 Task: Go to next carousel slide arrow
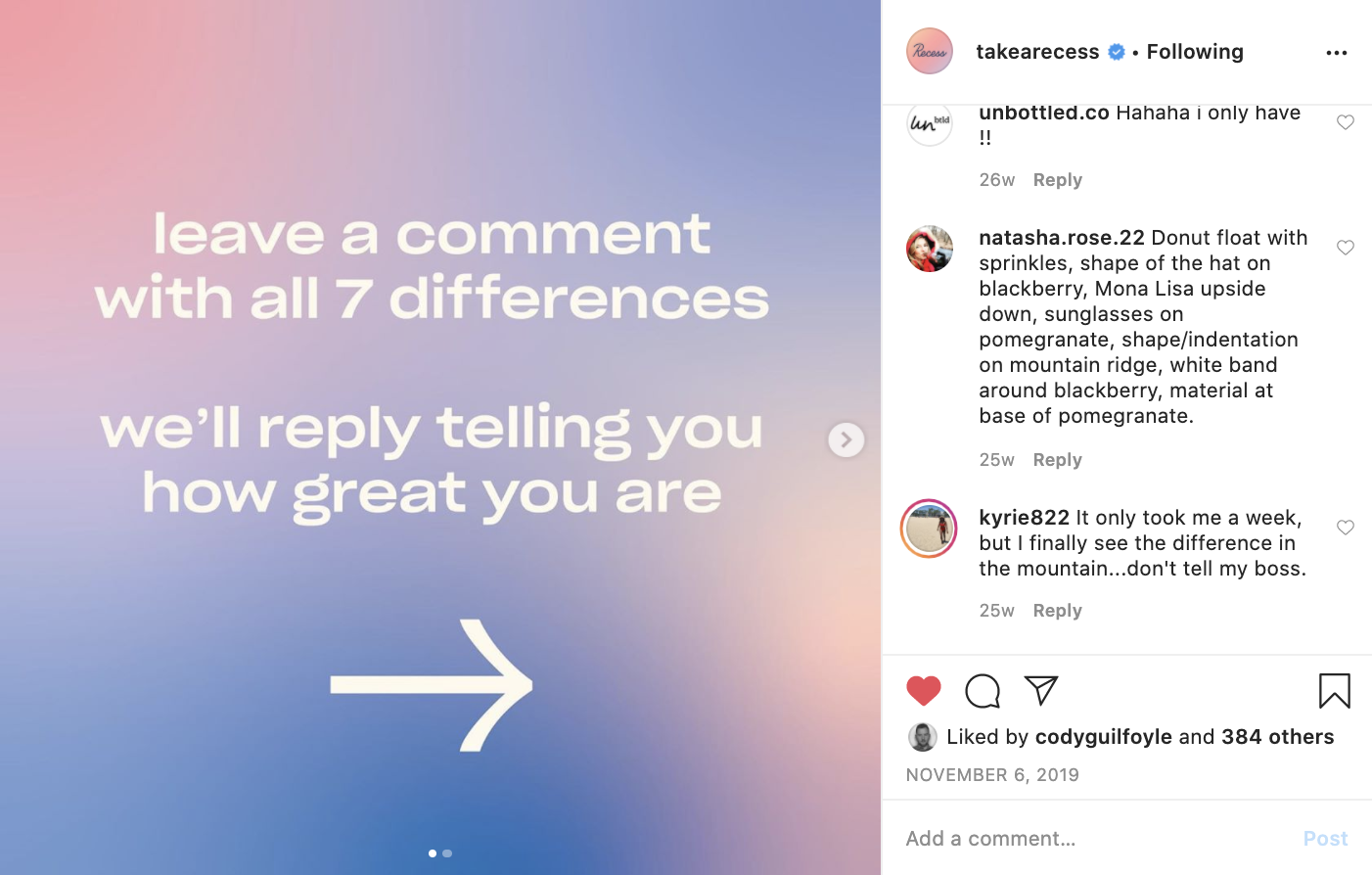pyautogui.click(x=846, y=439)
